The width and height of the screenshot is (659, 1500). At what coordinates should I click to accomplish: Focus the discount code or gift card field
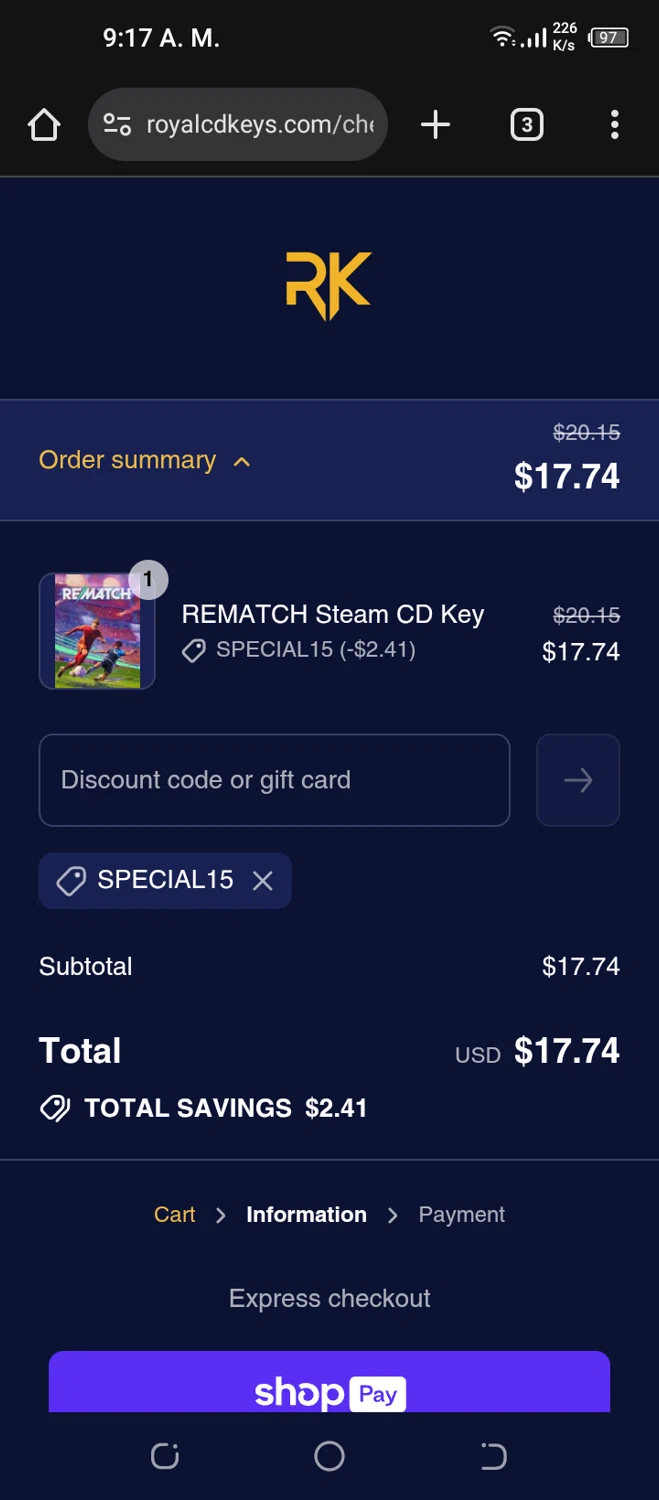(x=274, y=780)
